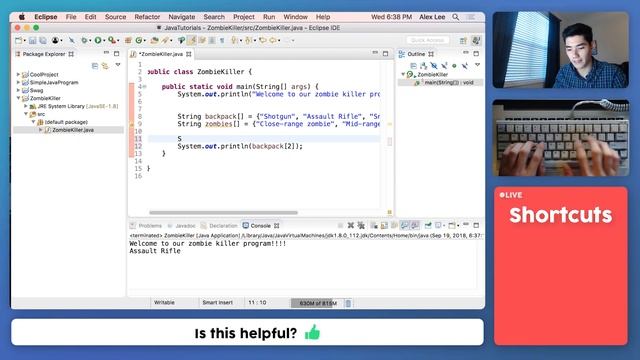Screen dimensions: 640x360
Task: Open the Run button dropdown arrow
Action: point(104,41)
